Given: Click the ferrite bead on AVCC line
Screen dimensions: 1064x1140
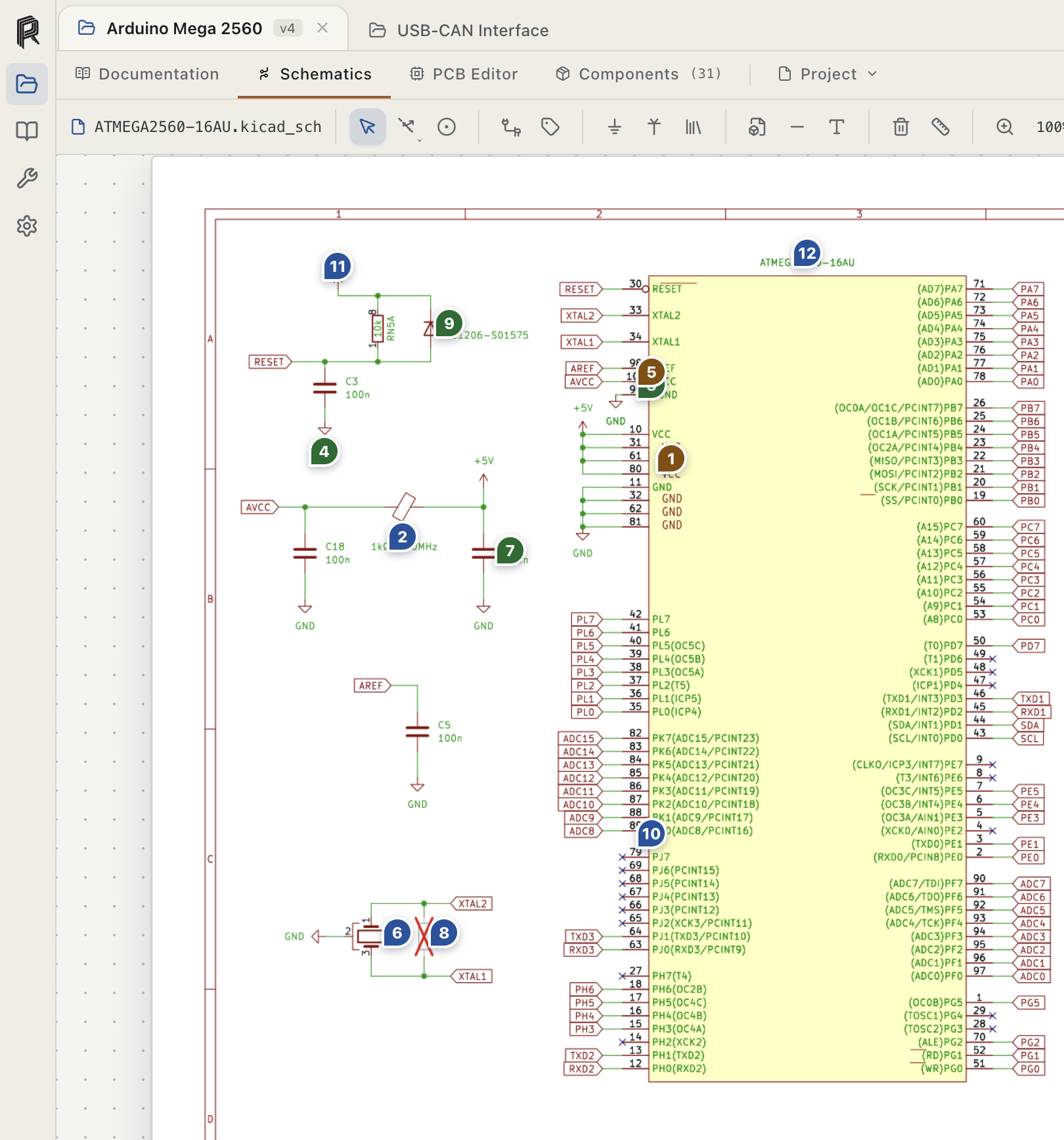Looking at the screenshot, I should (x=404, y=506).
